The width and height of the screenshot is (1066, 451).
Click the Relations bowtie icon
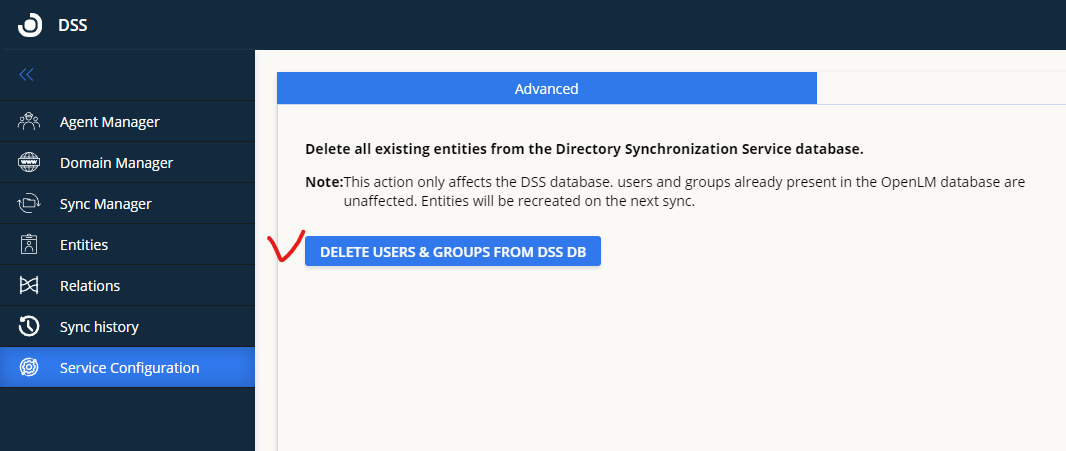coord(28,286)
